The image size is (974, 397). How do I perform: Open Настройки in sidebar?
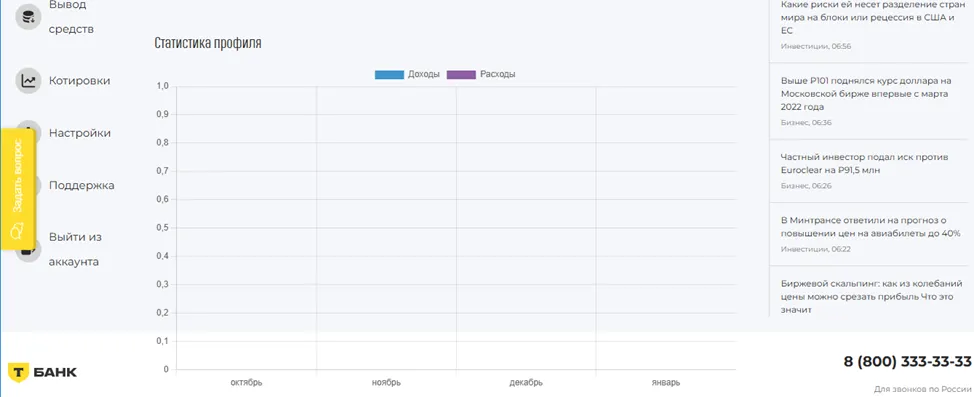(80, 133)
